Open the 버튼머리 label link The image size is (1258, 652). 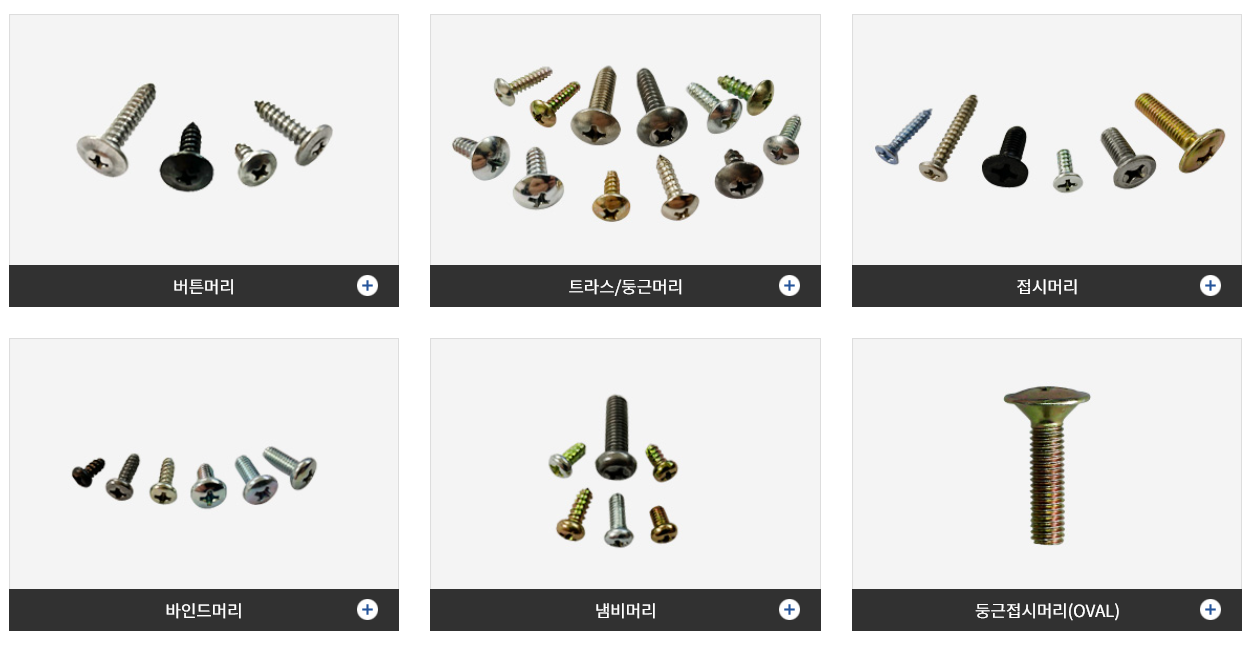[x=204, y=287]
